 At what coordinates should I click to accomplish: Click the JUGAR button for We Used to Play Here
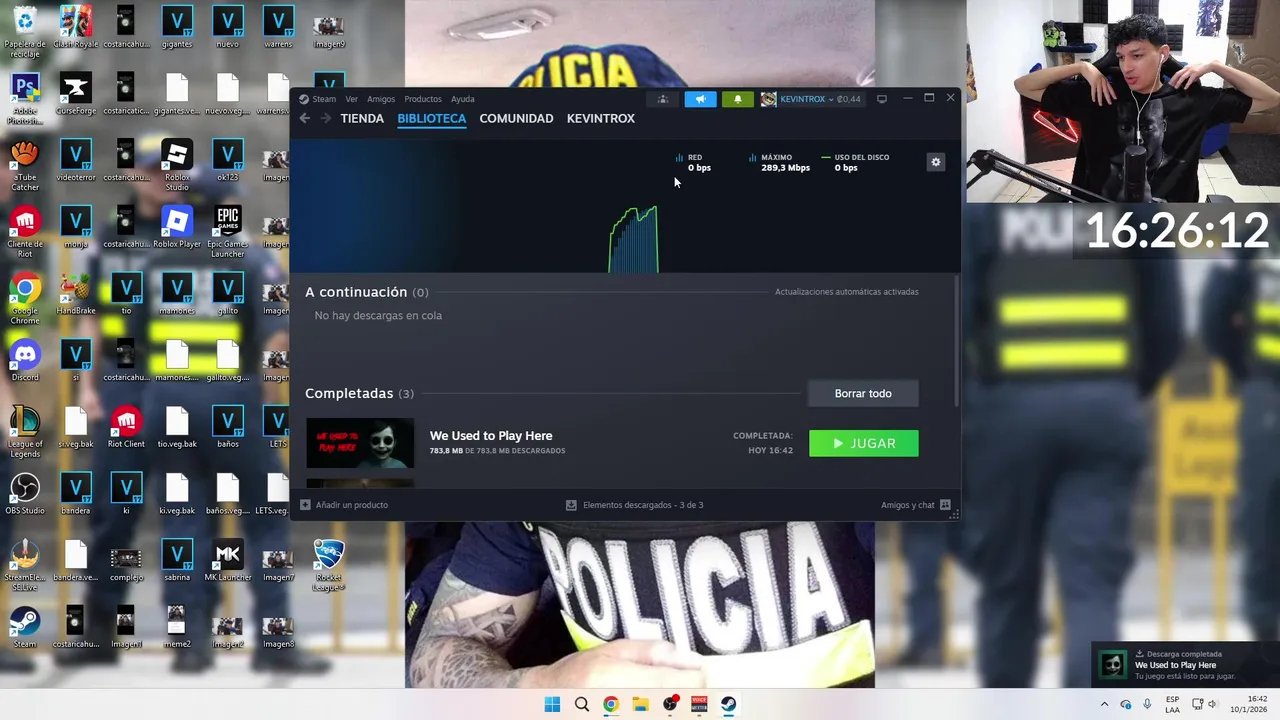863,443
